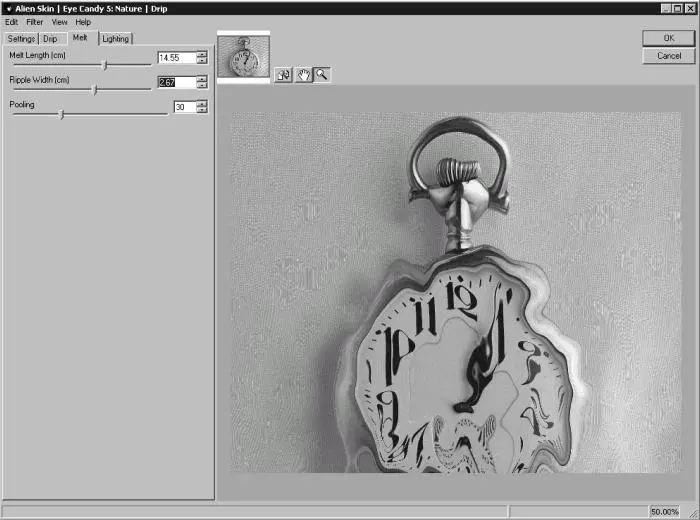Open the Help menu
Image resolution: width=700 pixels, height=520 pixels.
click(x=83, y=22)
